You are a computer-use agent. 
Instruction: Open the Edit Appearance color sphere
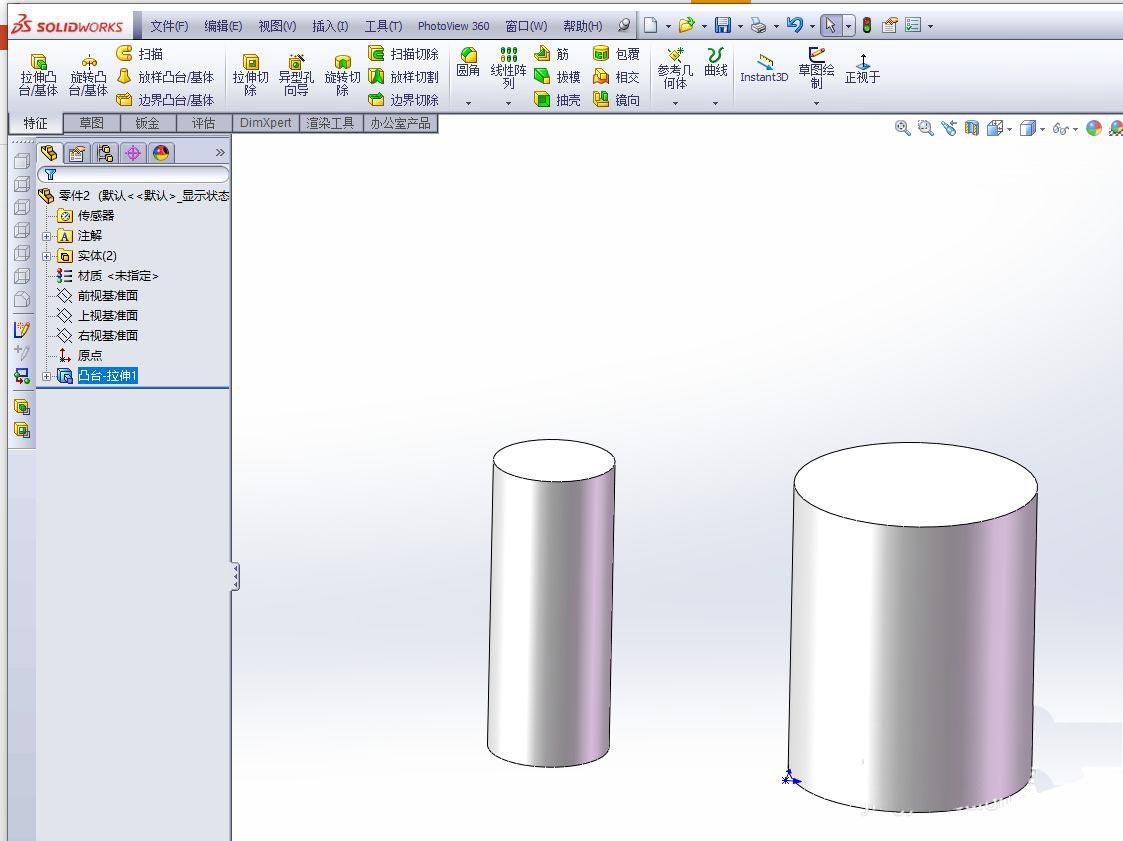(x=1094, y=128)
